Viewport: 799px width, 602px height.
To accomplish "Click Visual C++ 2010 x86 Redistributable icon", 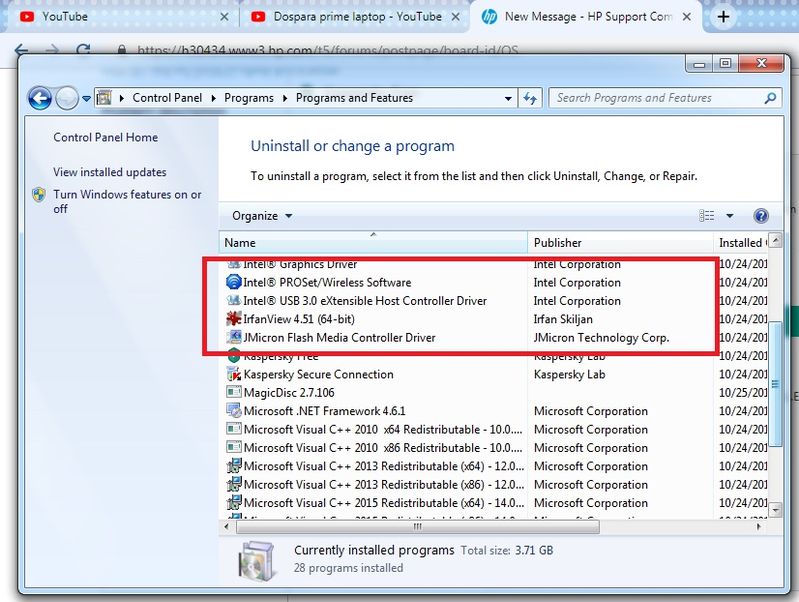I will pyautogui.click(x=233, y=447).
